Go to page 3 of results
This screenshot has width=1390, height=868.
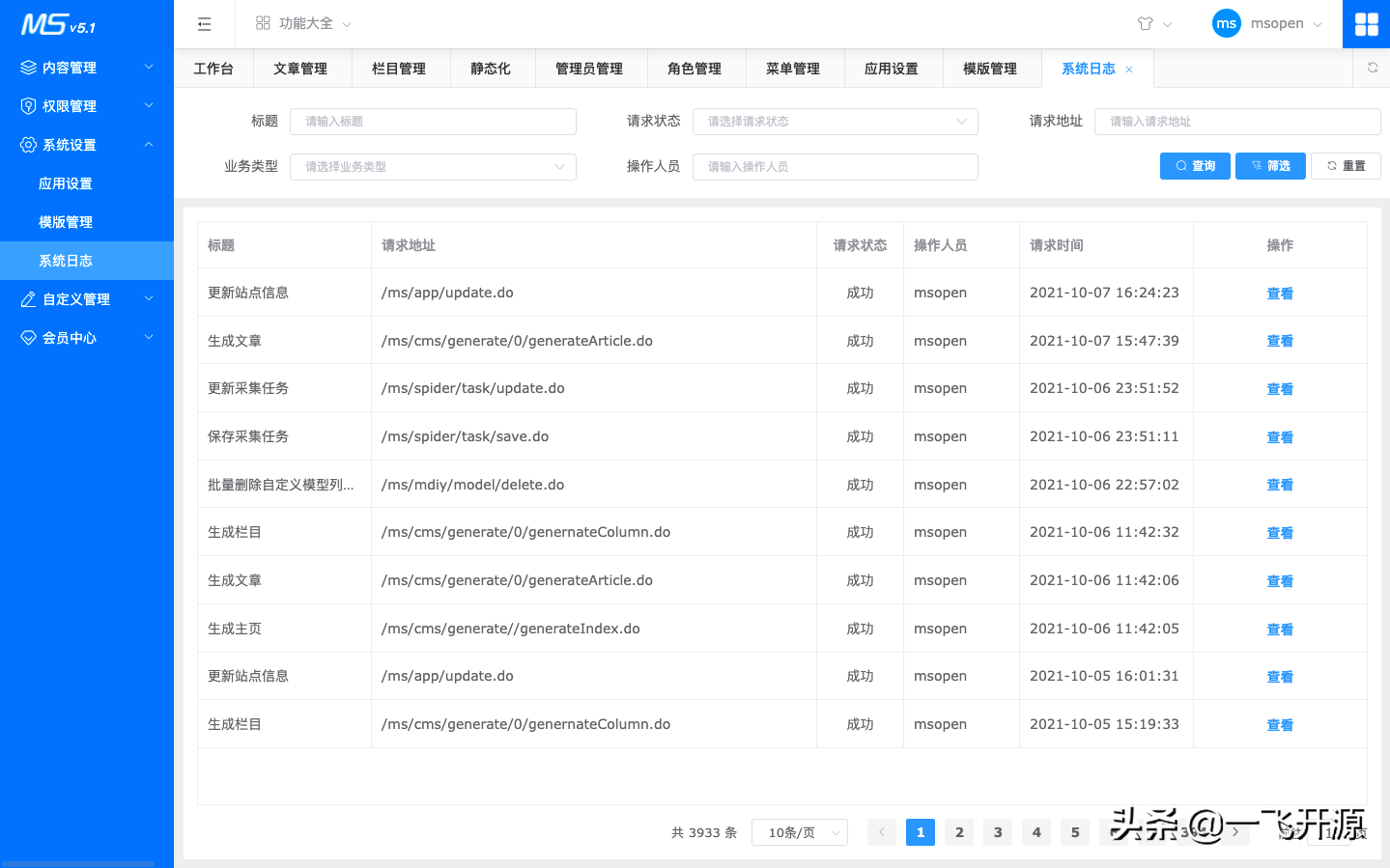pyautogui.click(x=997, y=831)
